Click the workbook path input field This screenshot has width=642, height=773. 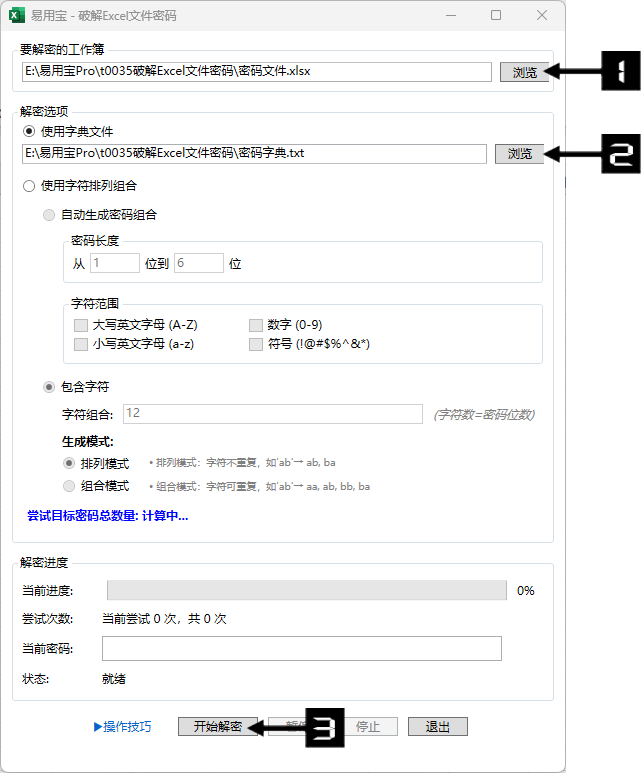(x=256, y=71)
